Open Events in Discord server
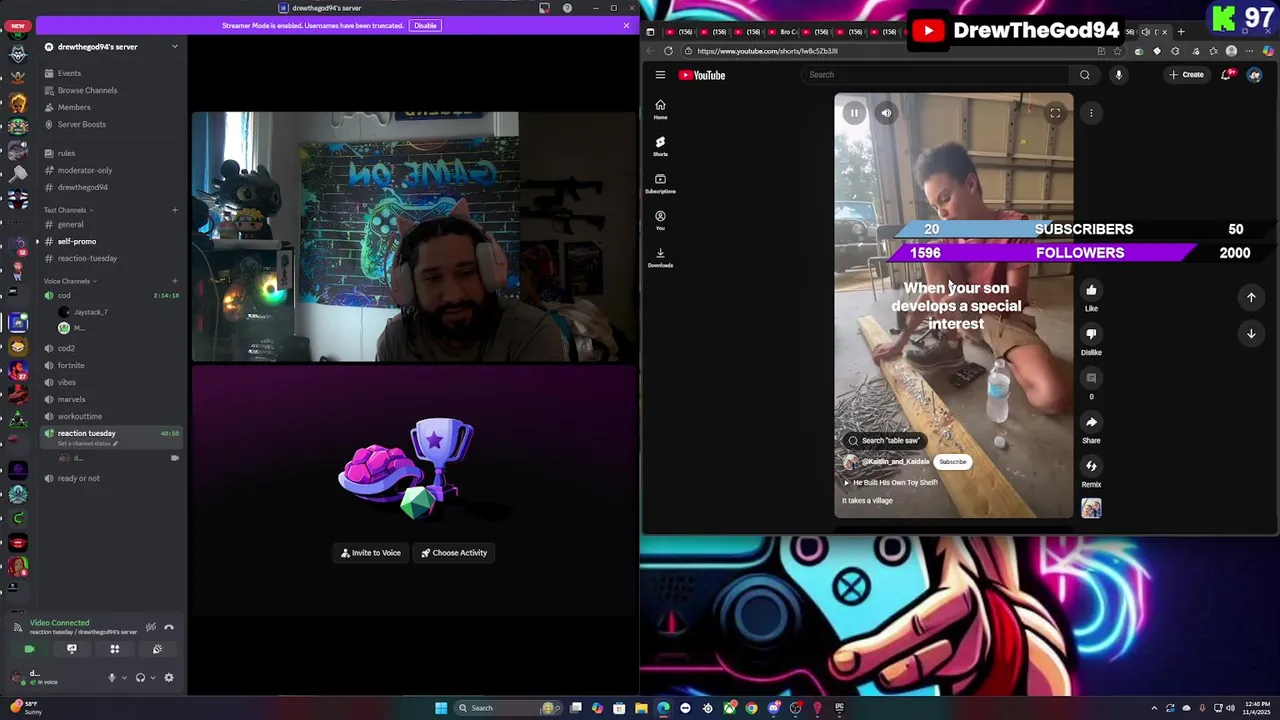Image resolution: width=1280 pixels, height=720 pixels. pos(69,73)
